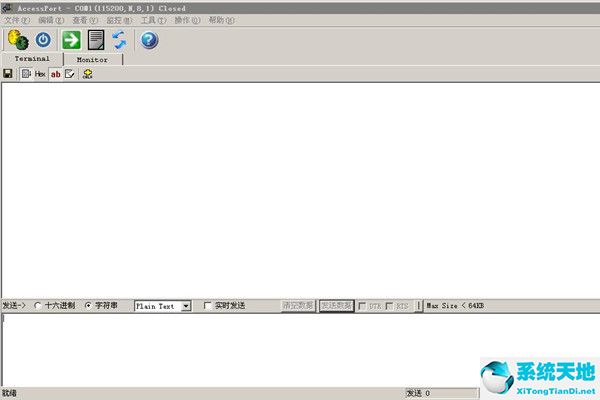Click the document log icon in toolbar
This screenshot has height=400, width=600.
96,40
